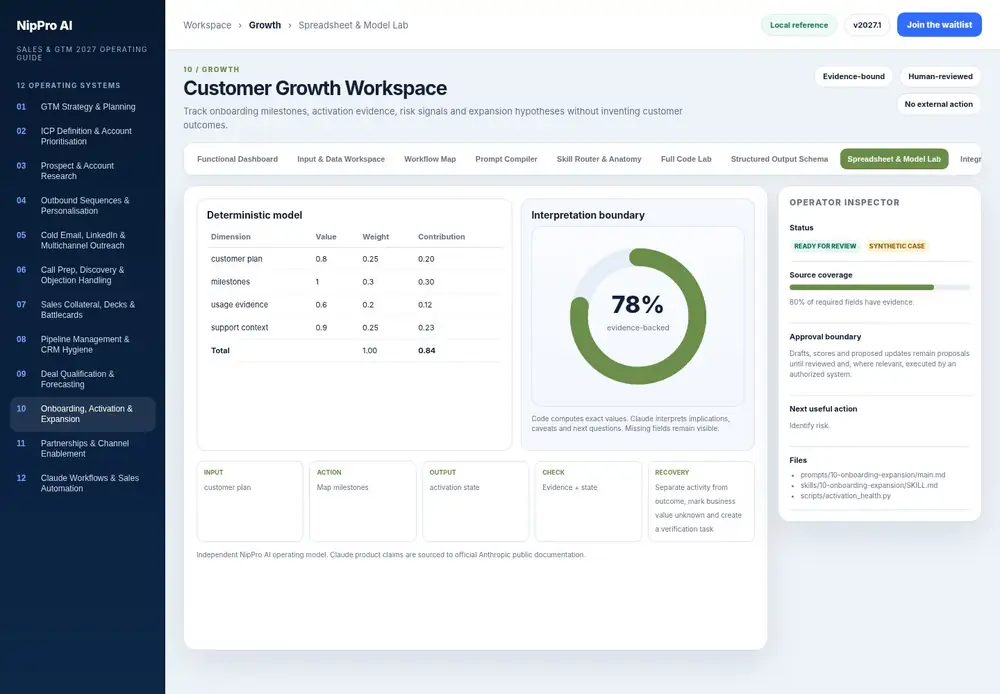Open the Workflow Map tab
This screenshot has height=694, width=1000.
(x=430, y=159)
